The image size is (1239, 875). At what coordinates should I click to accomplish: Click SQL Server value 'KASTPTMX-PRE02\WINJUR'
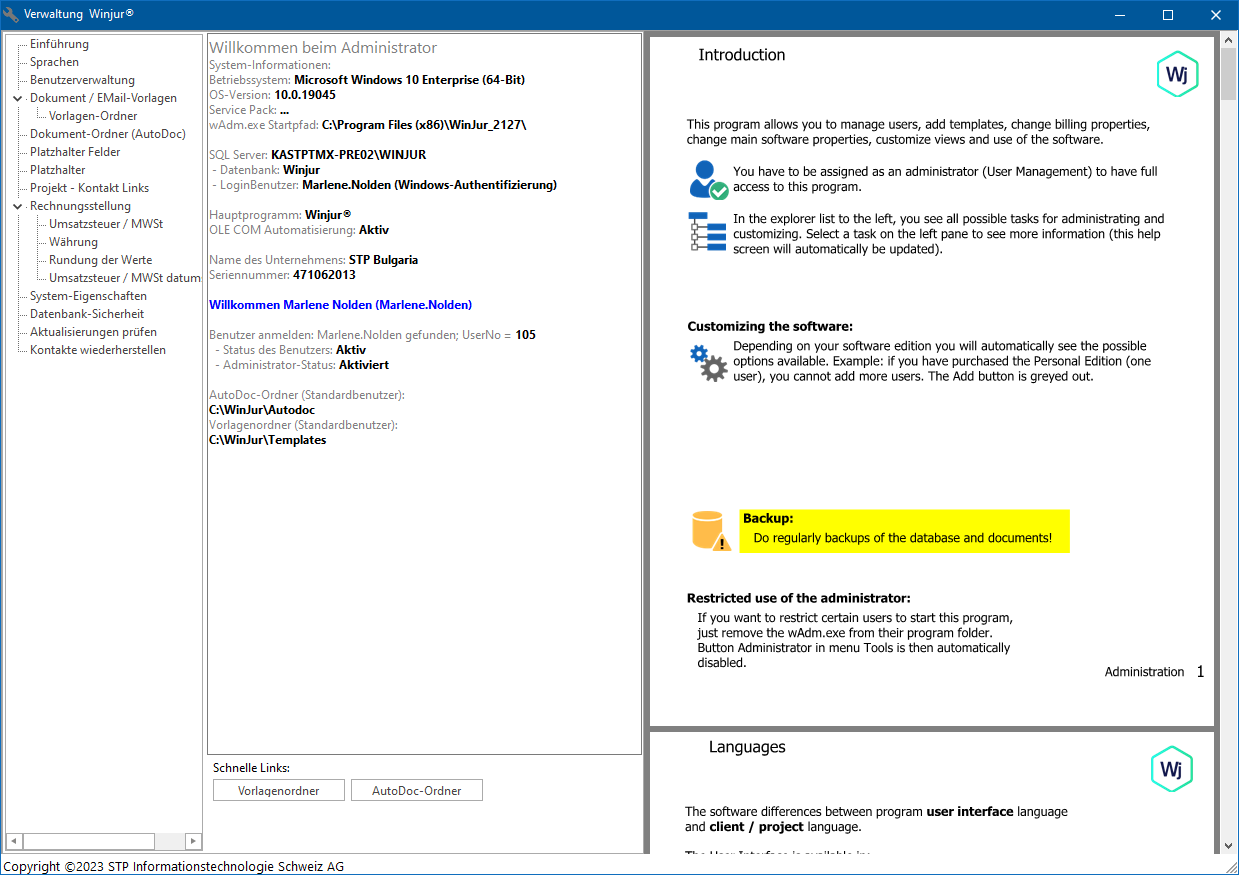348,155
